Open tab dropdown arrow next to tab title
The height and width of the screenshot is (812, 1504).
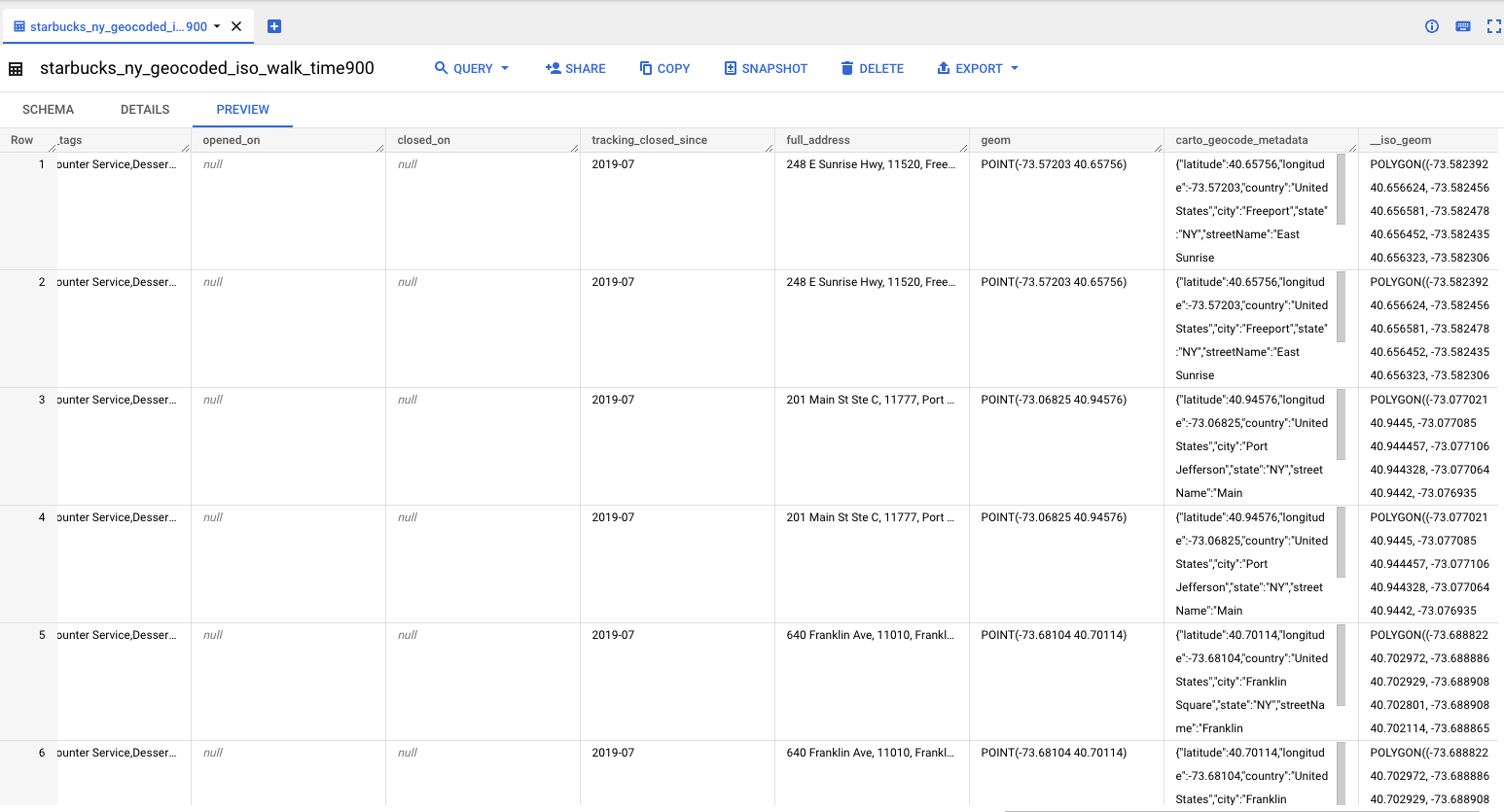(217, 26)
